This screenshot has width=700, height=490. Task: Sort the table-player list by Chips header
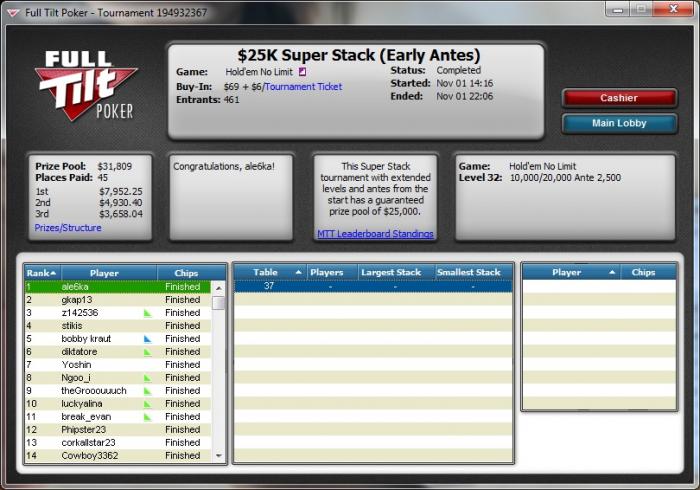click(x=649, y=272)
